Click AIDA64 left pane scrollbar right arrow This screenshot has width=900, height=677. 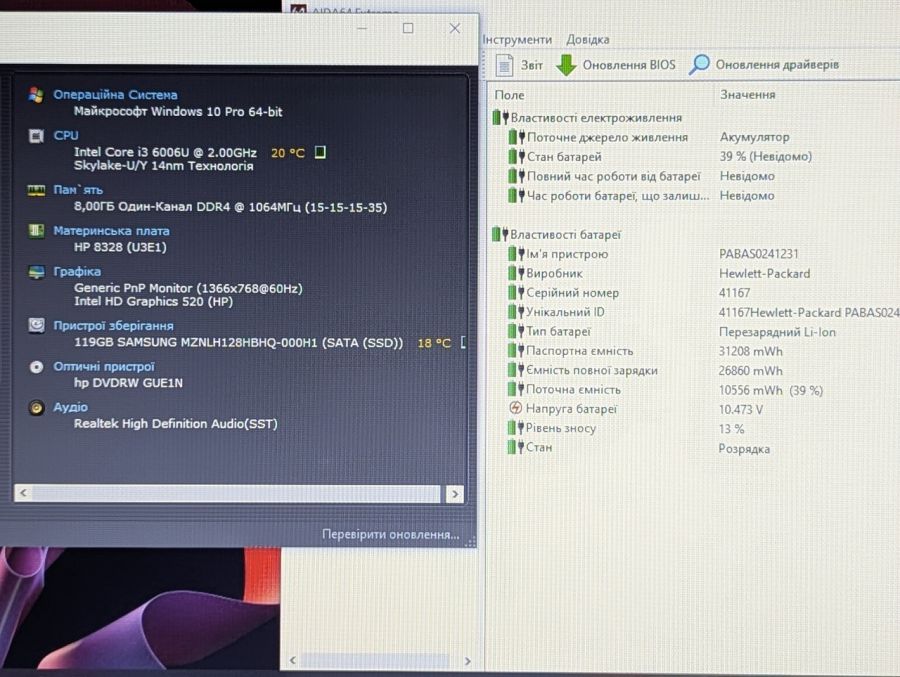[x=468, y=661]
